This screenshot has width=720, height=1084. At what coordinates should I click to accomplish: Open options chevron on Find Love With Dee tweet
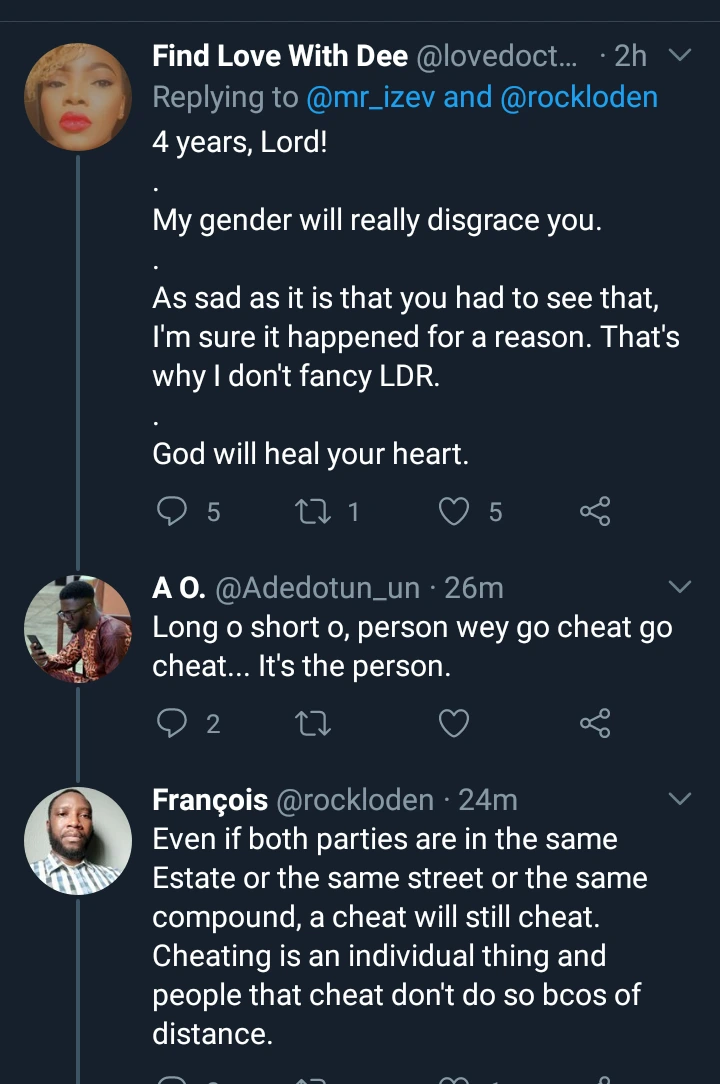pyautogui.click(x=679, y=56)
